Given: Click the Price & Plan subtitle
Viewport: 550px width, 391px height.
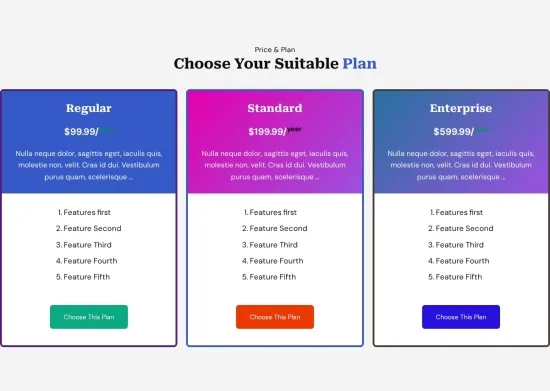Looking at the screenshot, I should 275,50.
